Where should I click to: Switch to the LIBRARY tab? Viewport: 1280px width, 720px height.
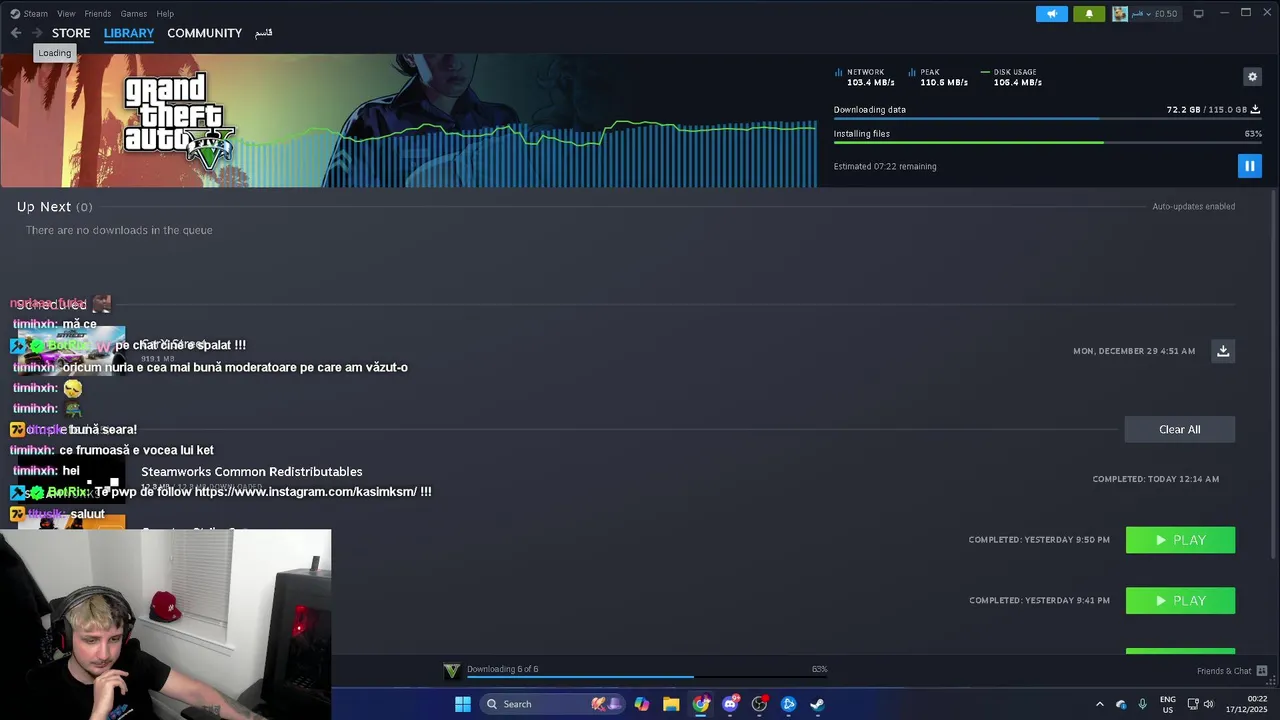coord(129,33)
